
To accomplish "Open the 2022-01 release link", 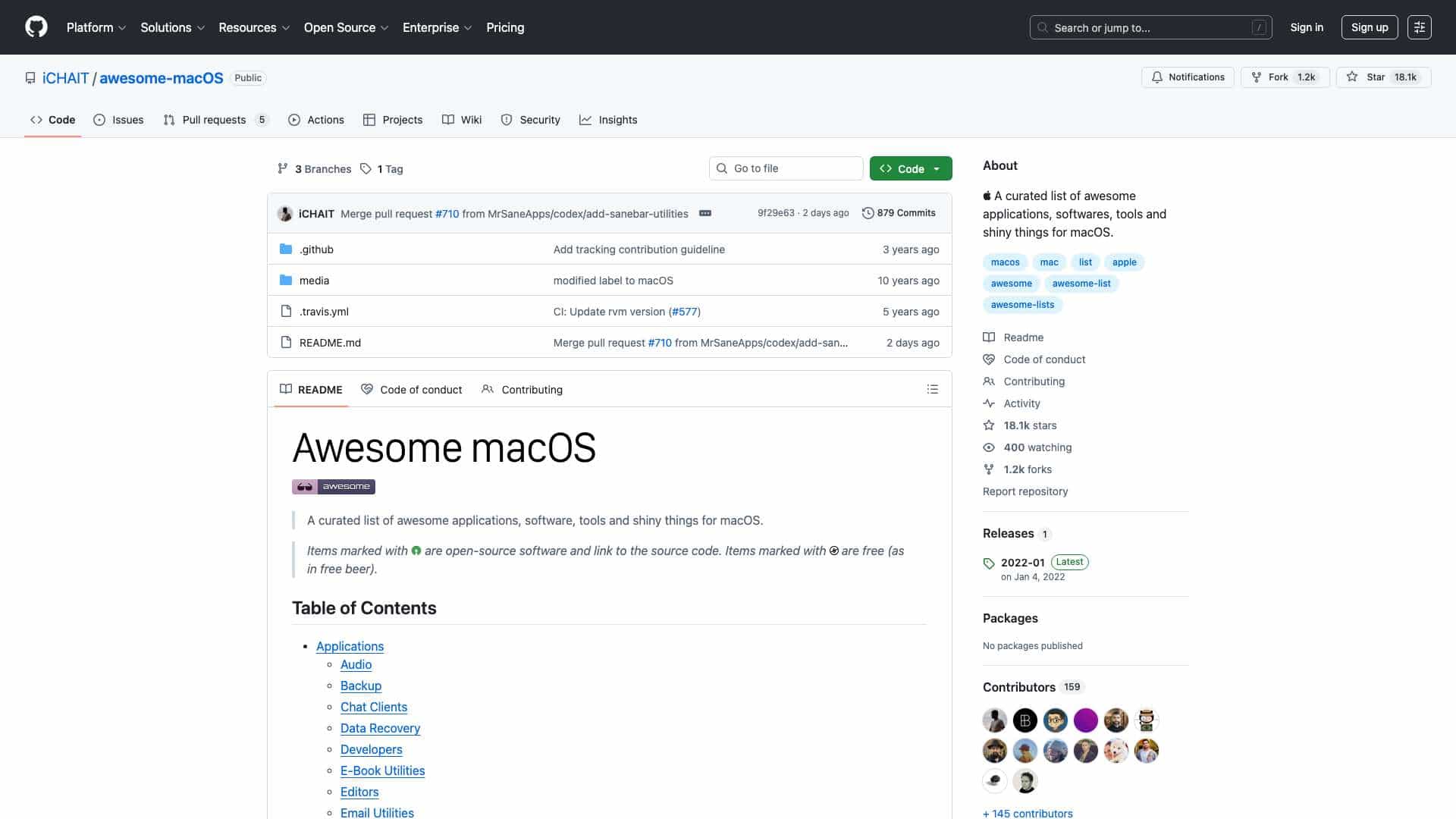I will (x=1022, y=563).
